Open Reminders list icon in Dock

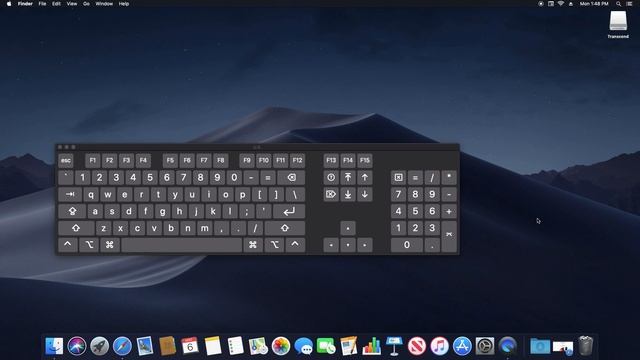click(236, 346)
